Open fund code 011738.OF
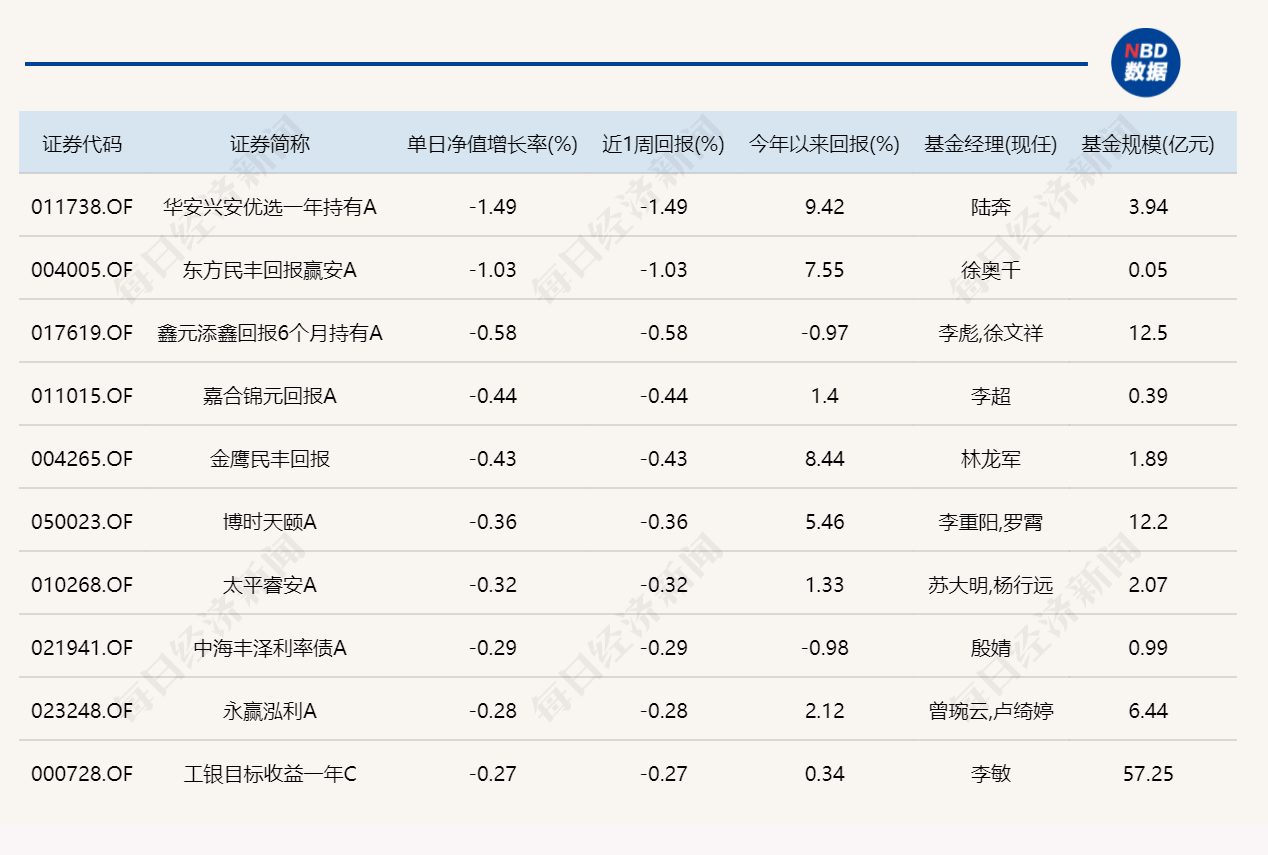This screenshot has height=855, width=1268. pyautogui.click(x=82, y=207)
